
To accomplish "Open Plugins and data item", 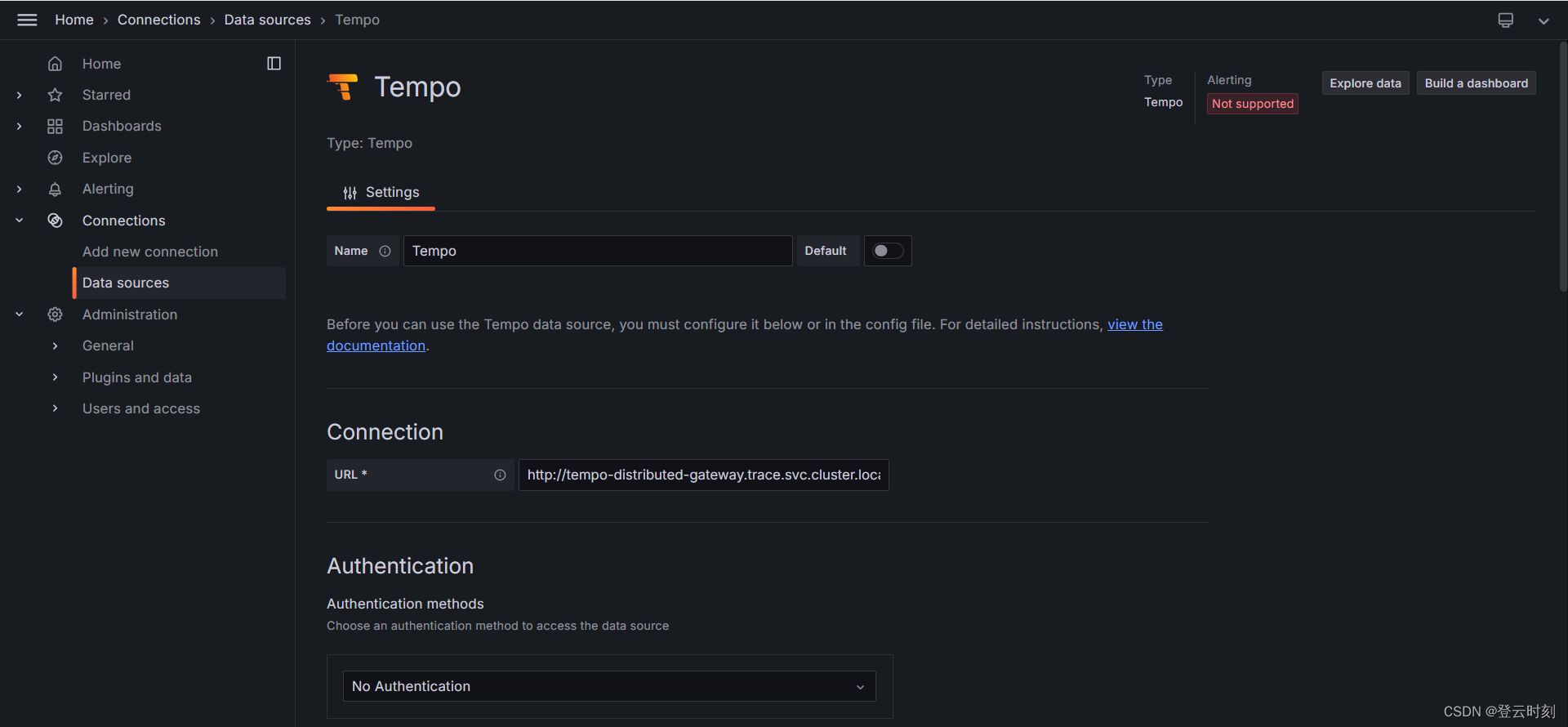I will (137, 377).
